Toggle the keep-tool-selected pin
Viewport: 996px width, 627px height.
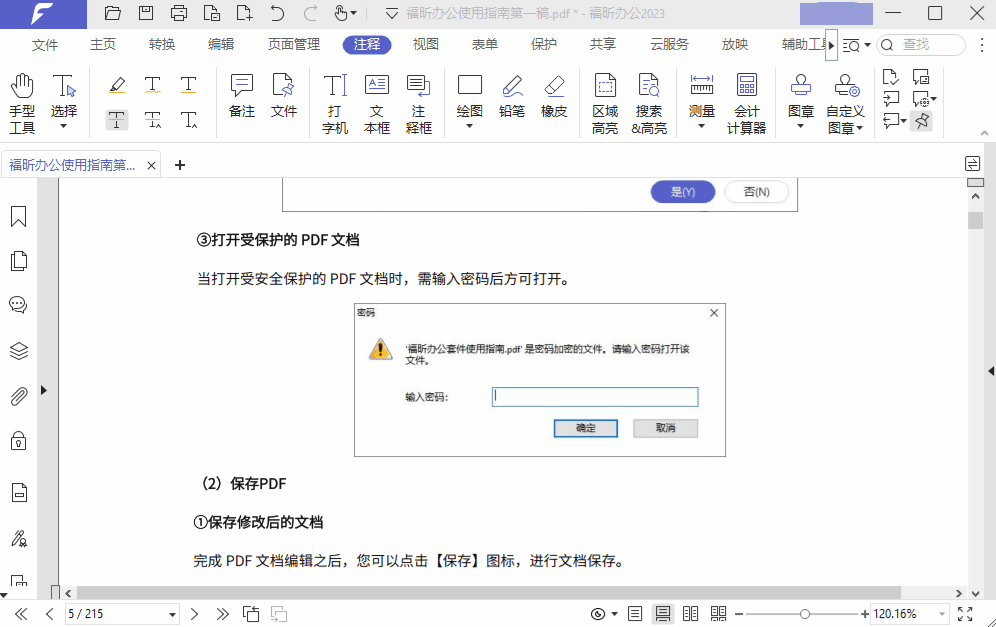coord(921,120)
